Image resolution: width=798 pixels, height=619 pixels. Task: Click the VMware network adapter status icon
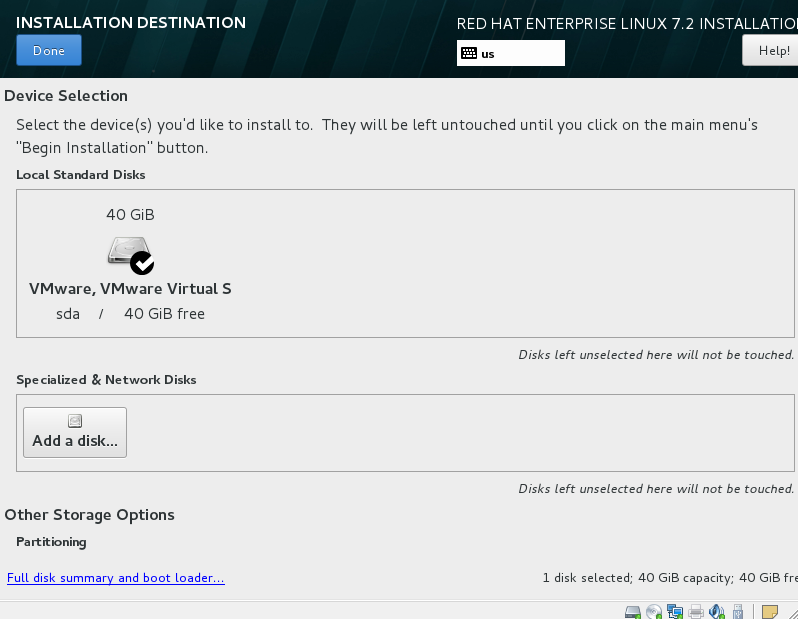tap(675, 611)
